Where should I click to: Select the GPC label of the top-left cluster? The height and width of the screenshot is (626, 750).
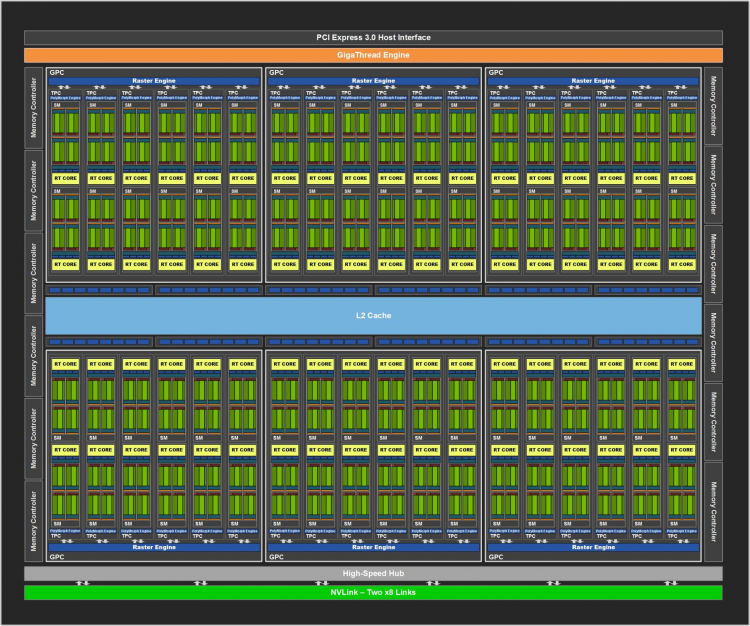56,72
